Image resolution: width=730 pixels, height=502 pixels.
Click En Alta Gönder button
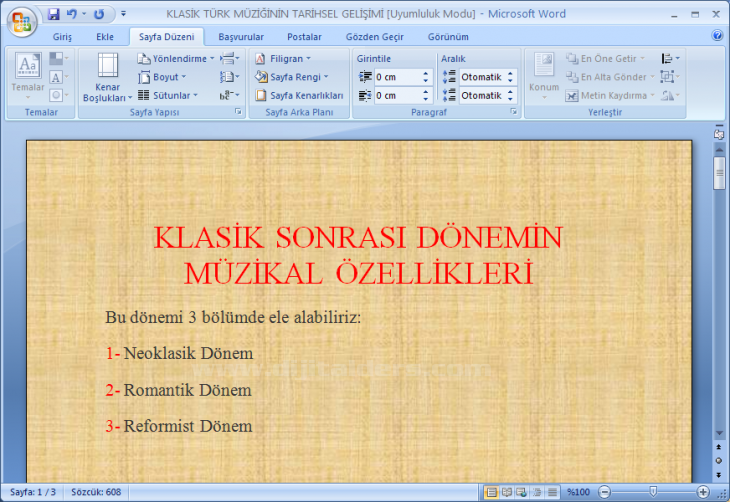click(610, 77)
